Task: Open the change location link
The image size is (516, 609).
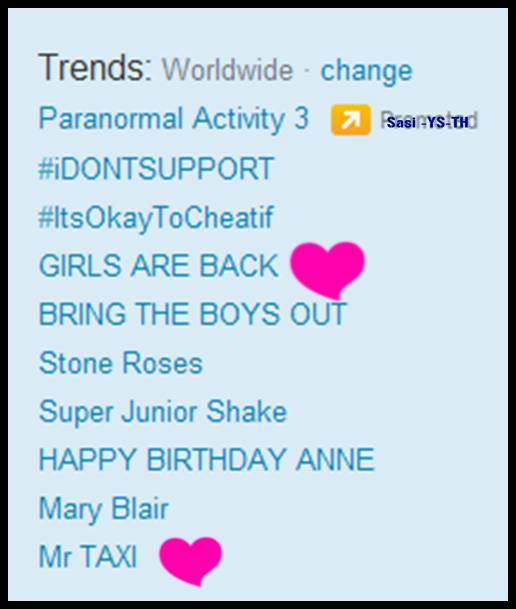Action: [366, 70]
